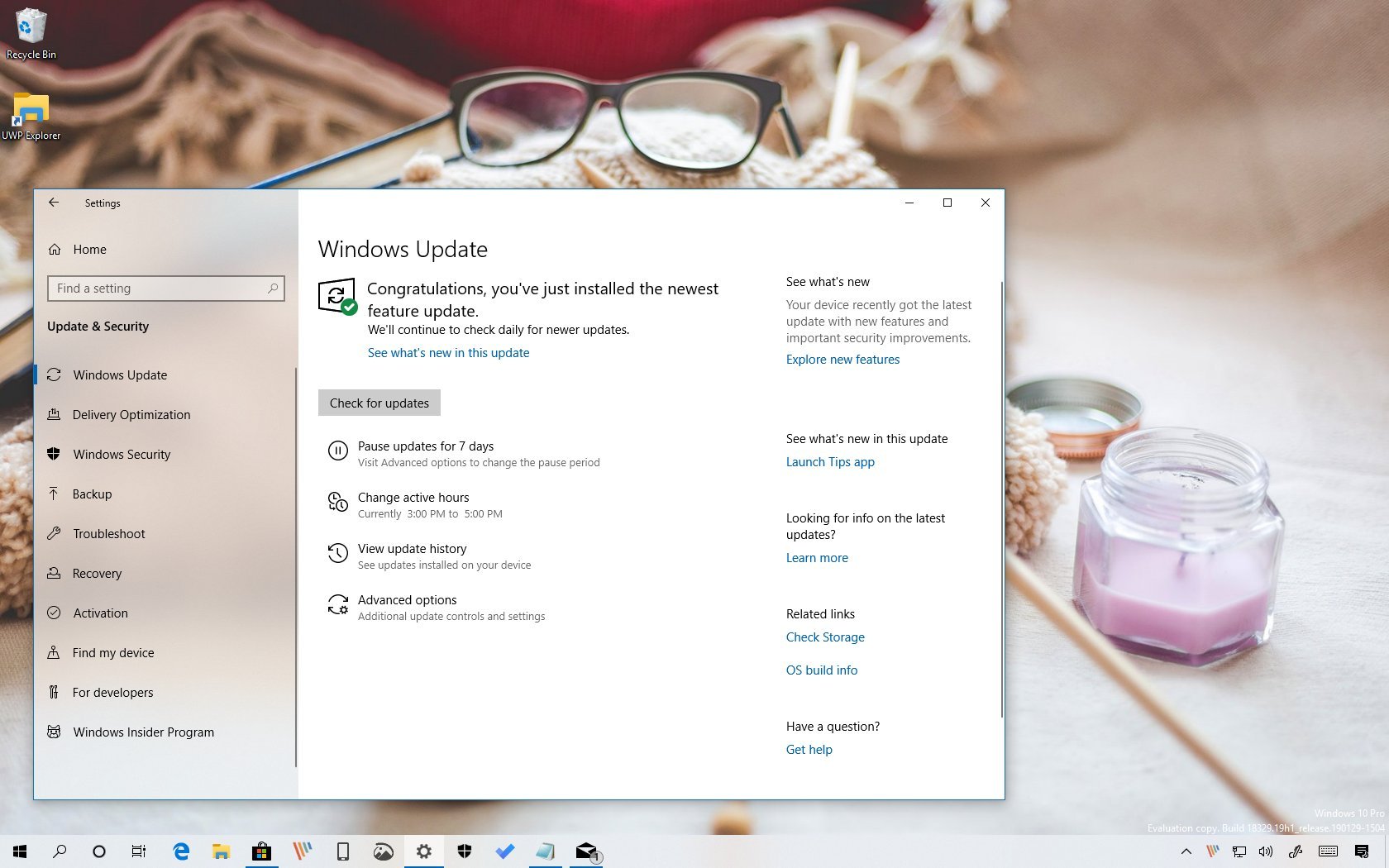Switch to the Settings gear taskbar icon

pos(423,851)
